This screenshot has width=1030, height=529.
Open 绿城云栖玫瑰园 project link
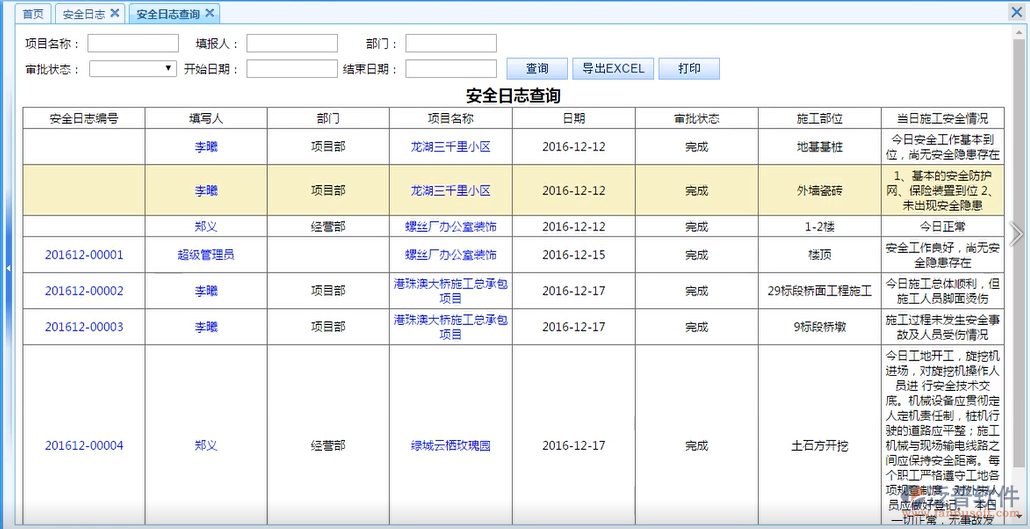451,446
